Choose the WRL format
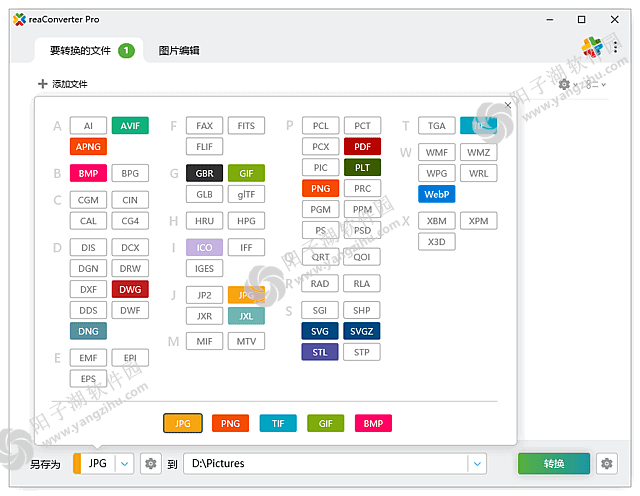This screenshot has height=496, width=640. pyautogui.click(x=478, y=173)
